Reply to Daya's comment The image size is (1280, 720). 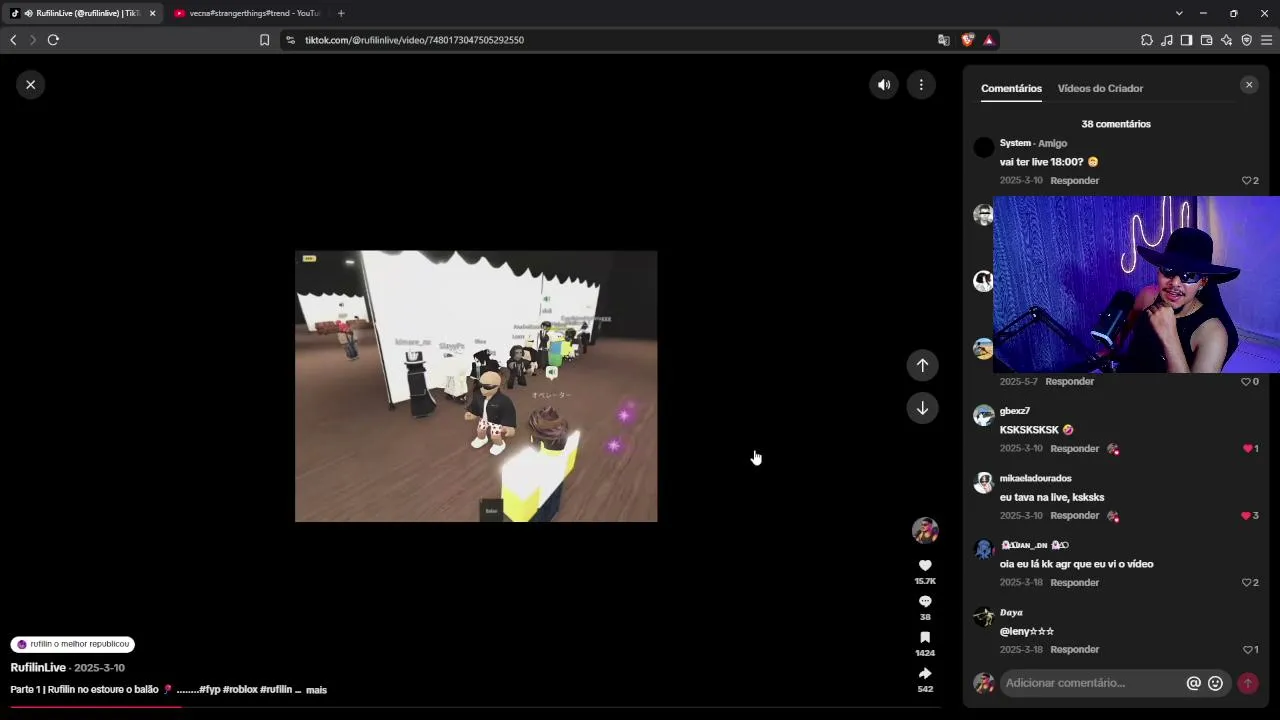tap(1074, 650)
